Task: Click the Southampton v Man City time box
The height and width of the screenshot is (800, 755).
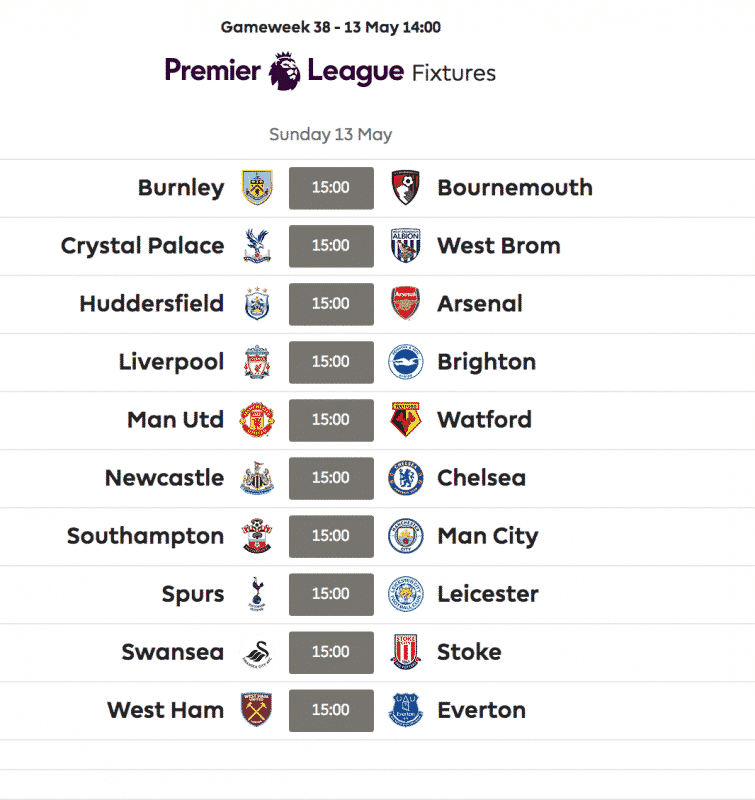Action: (331, 536)
